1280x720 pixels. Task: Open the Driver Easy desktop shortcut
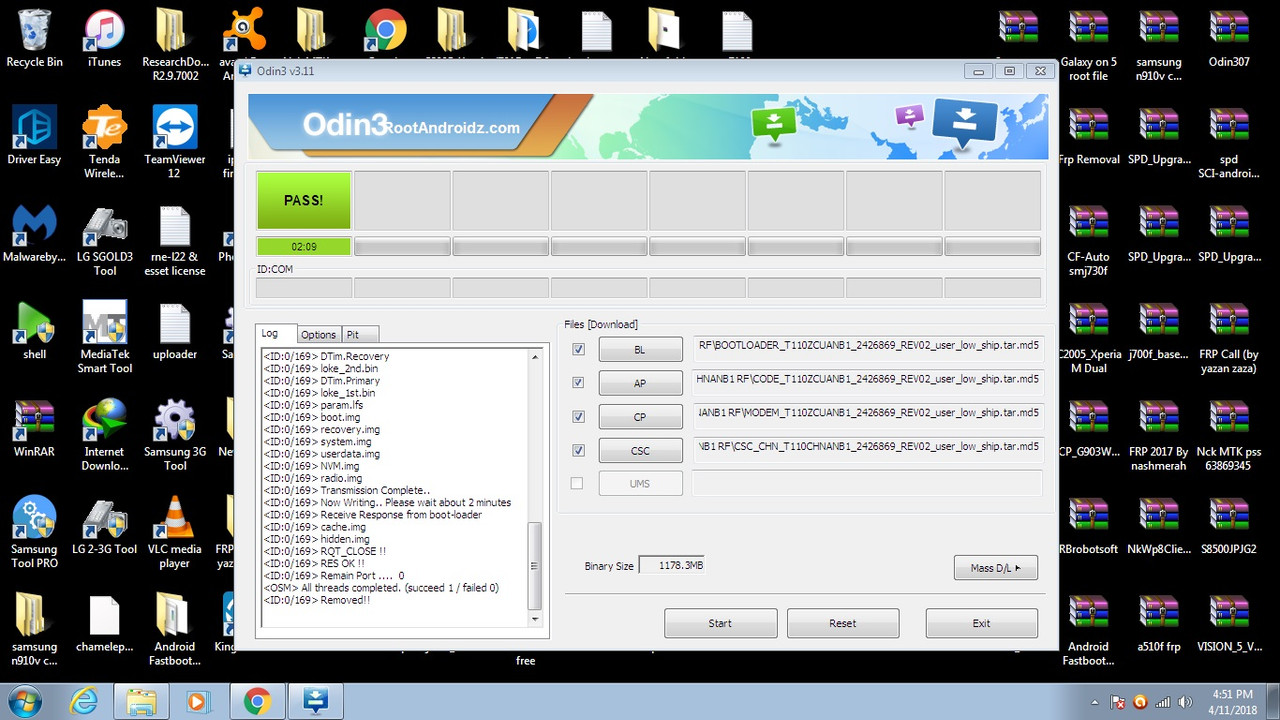(x=34, y=135)
